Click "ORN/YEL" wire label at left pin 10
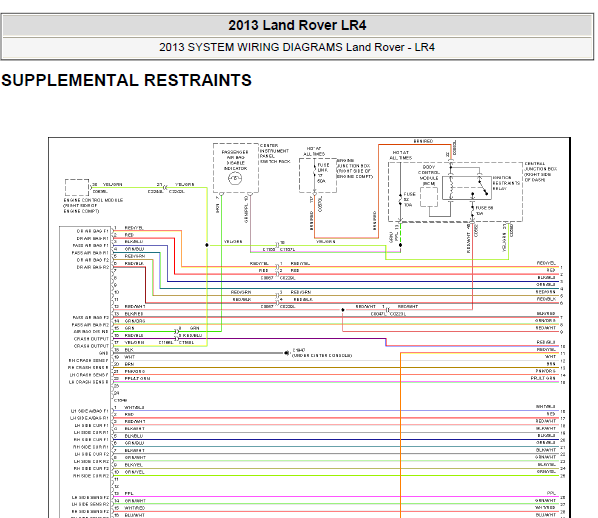 [x=135, y=472]
